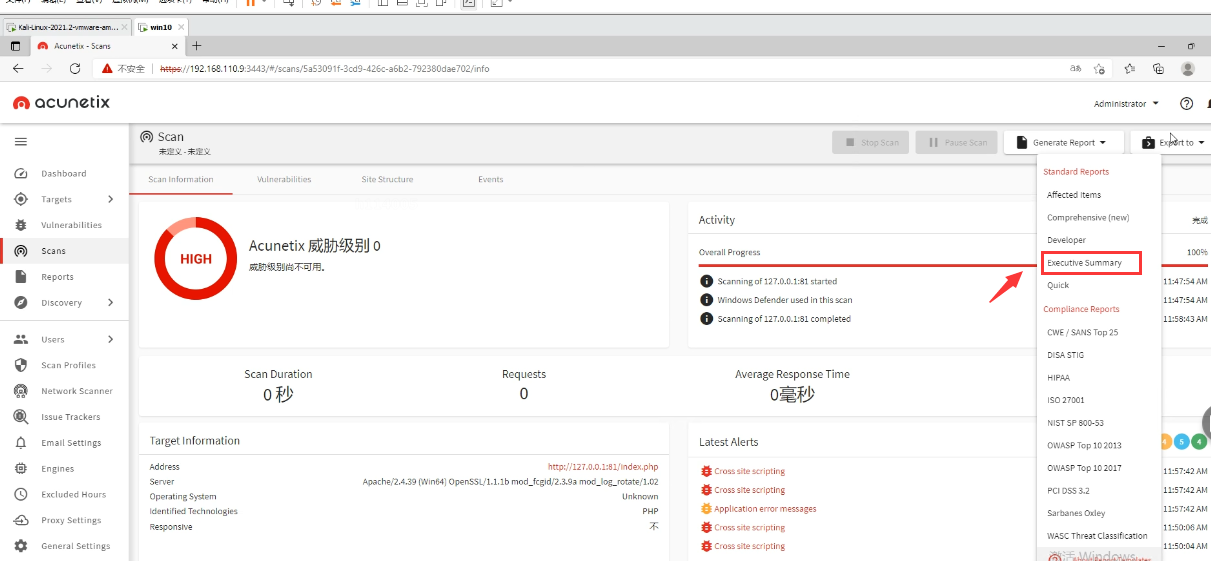Image resolution: width=1211 pixels, height=561 pixels.
Task: Close the Acunetix - Scans browser tab
Action: pos(175,46)
